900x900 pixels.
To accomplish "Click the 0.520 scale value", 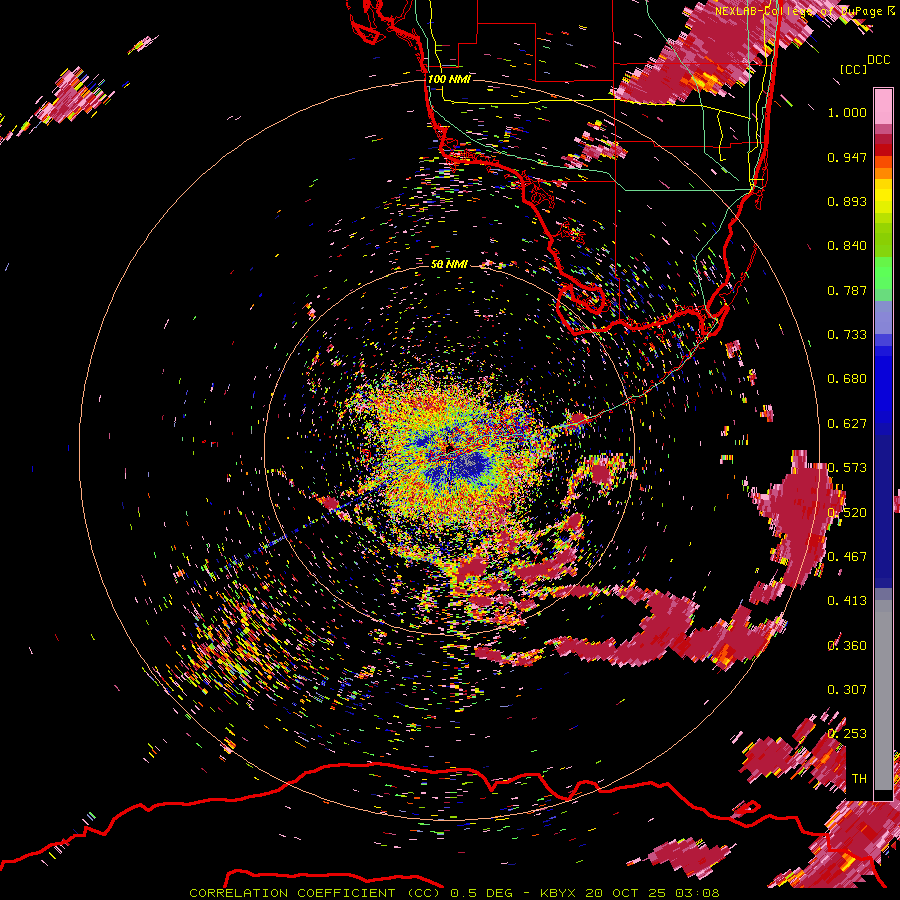I will (x=847, y=513).
